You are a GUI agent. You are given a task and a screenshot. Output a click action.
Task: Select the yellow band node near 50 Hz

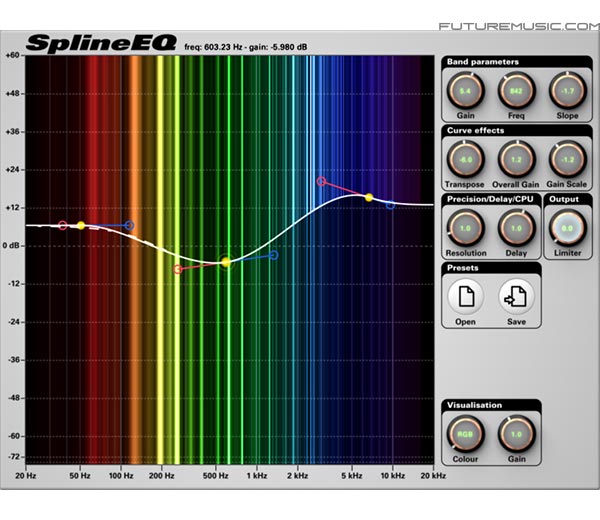tap(81, 225)
